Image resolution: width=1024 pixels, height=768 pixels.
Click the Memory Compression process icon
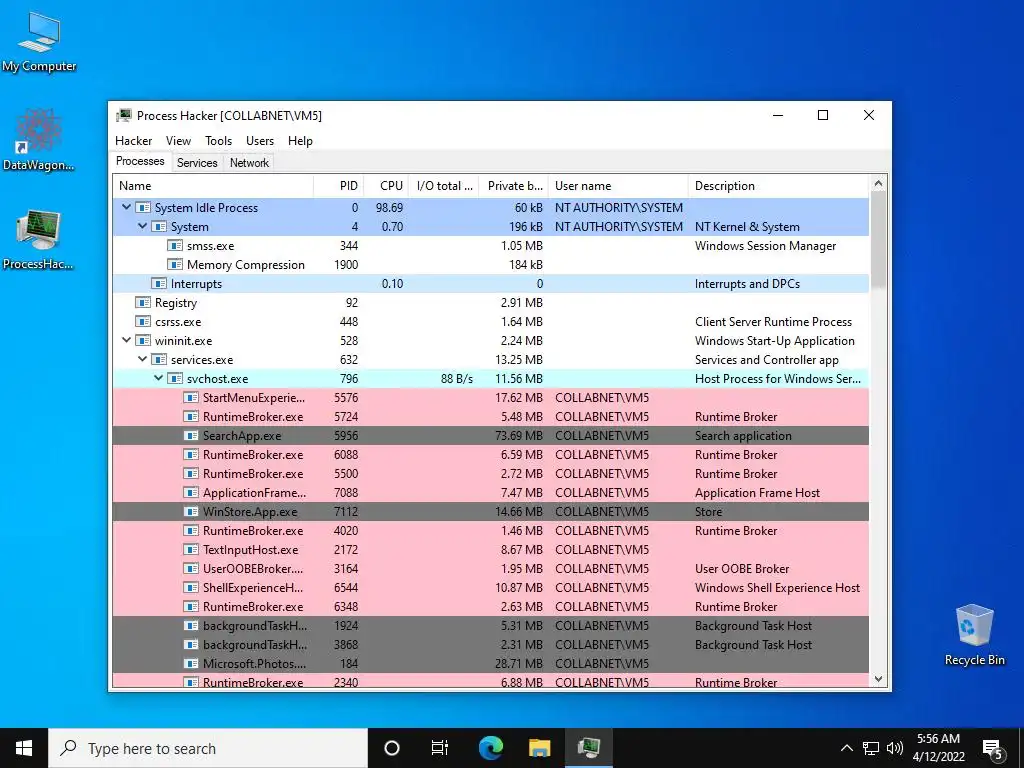coord(174,264)
